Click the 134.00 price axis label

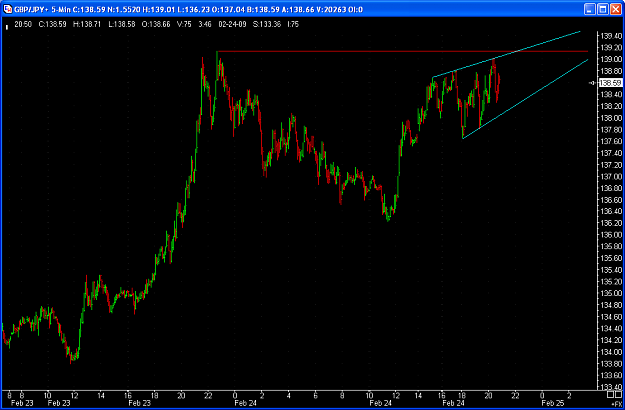click(x=610, y=352)
